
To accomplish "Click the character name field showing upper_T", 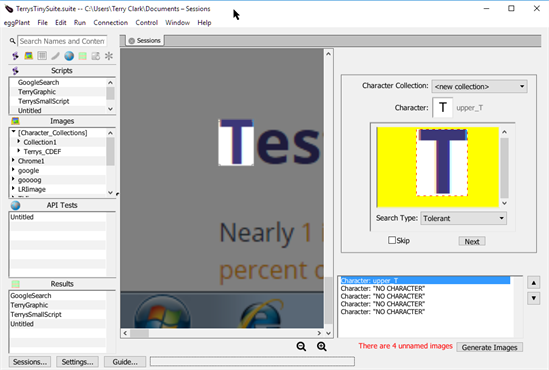I will point(470,108).
